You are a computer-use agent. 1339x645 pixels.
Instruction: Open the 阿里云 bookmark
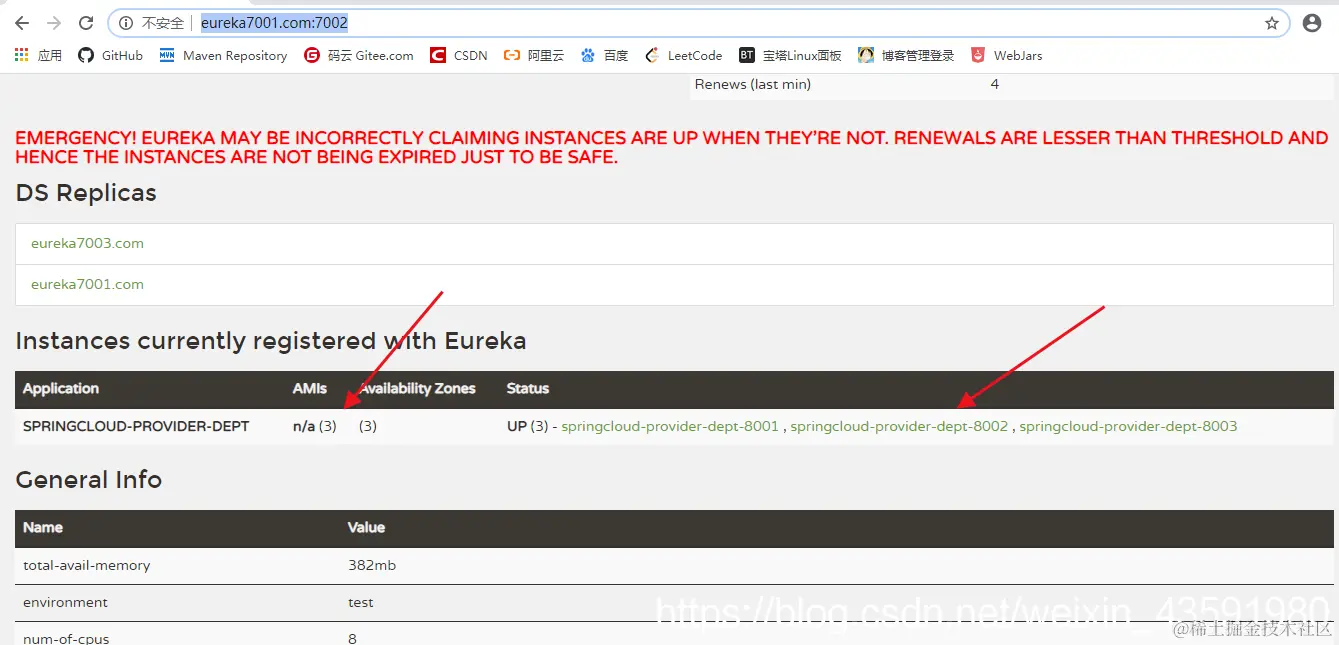point(534,55)
